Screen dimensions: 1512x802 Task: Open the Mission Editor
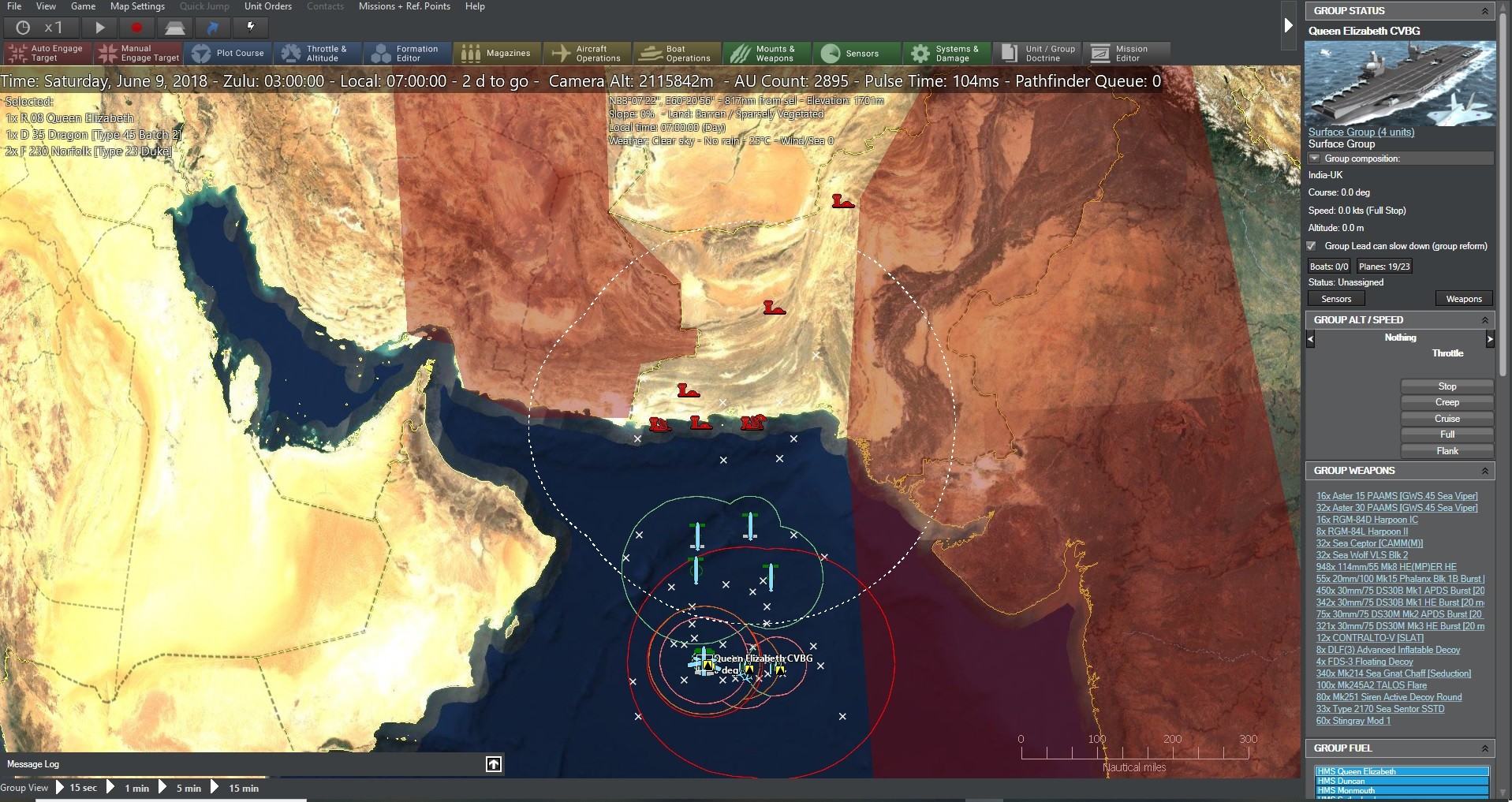pos(1127,53)
